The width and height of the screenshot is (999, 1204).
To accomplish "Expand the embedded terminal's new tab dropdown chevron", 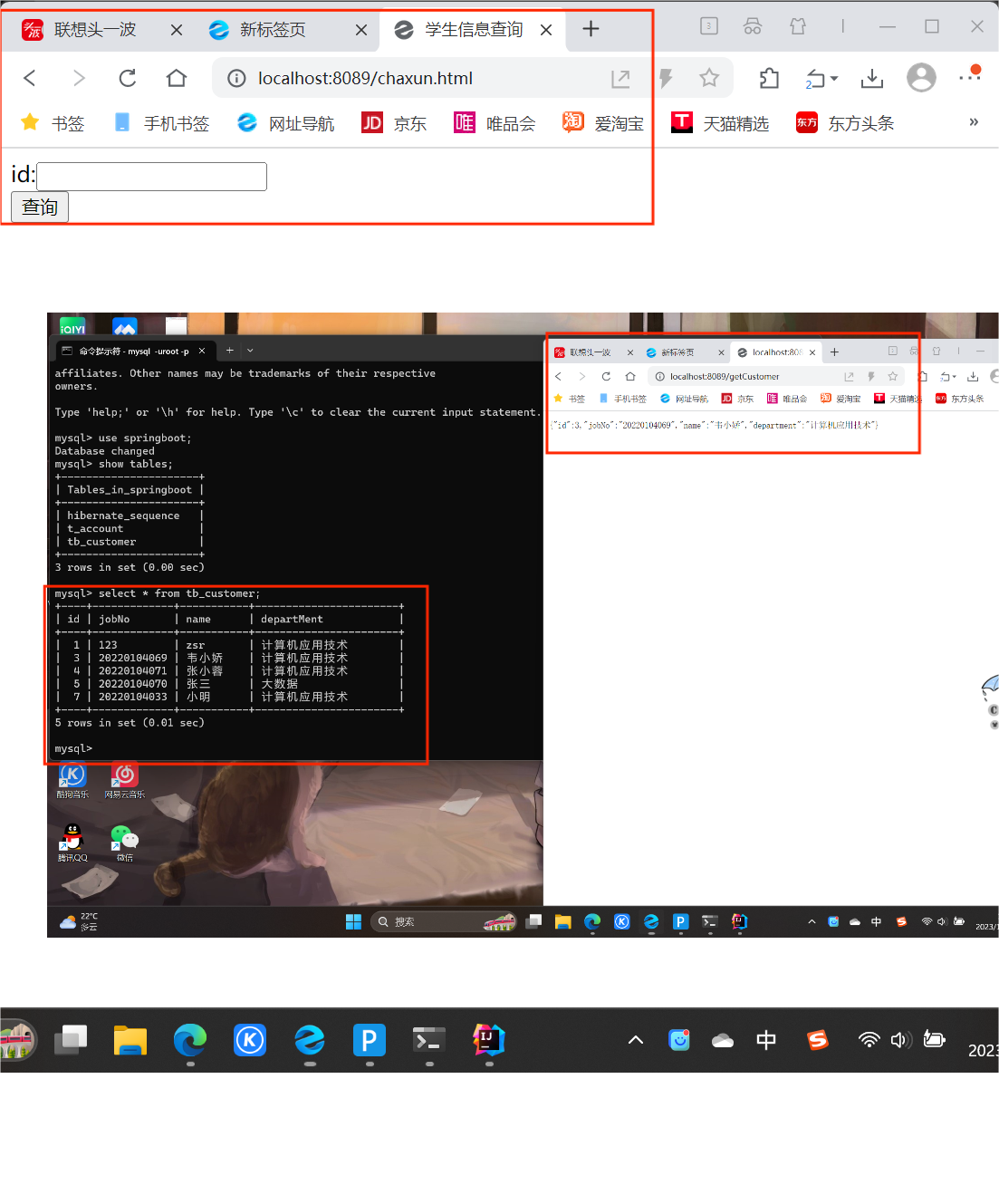I will point(250,351).
